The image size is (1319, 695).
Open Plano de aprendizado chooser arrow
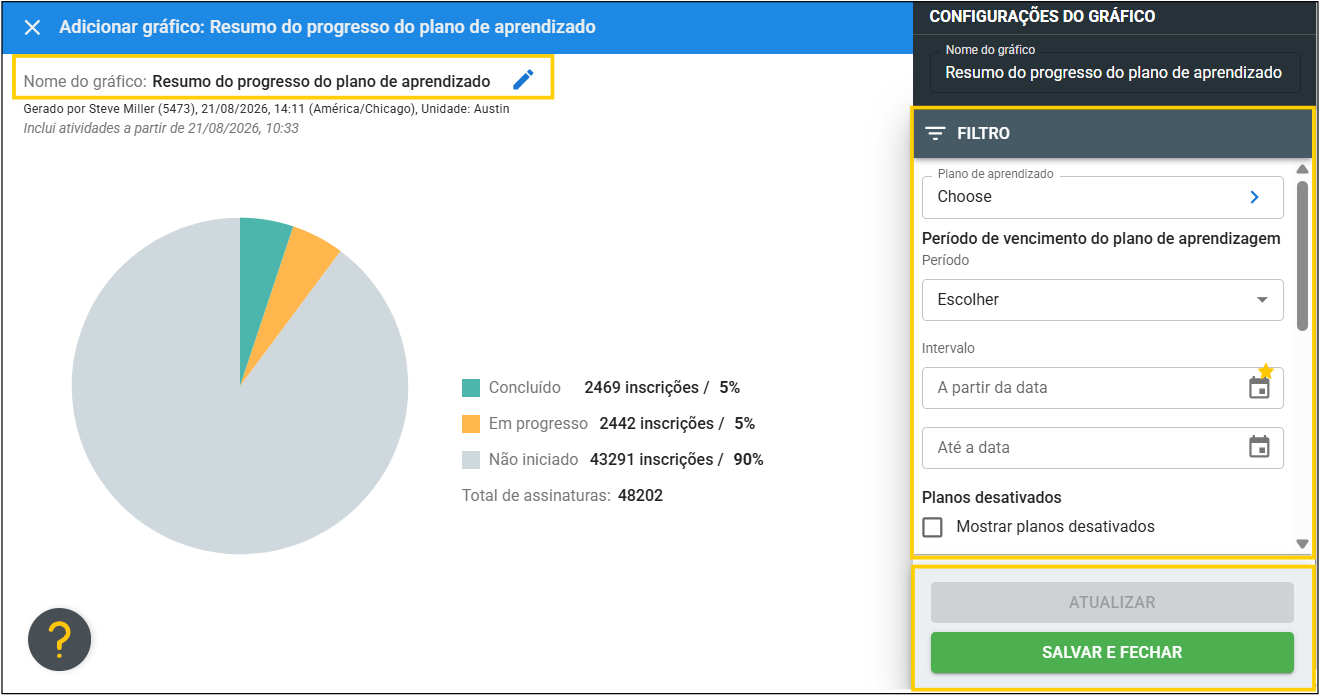point(1255,197)
